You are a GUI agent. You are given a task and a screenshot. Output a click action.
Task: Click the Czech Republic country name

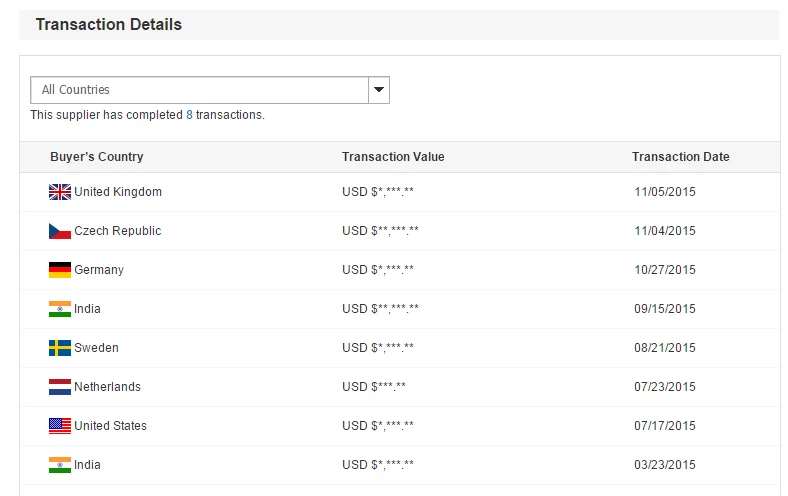[118, 231]
